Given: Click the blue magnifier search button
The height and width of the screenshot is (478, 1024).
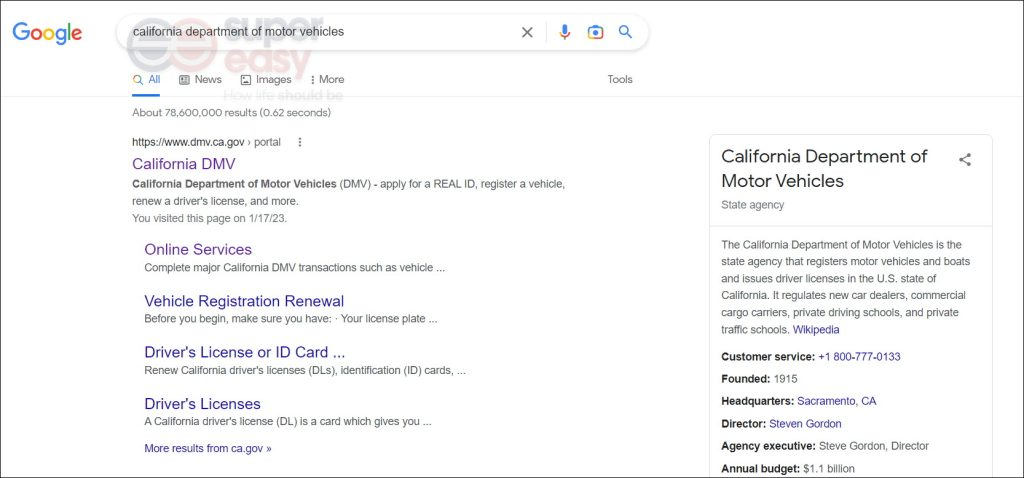Looking at the screenshot, I should pos(625,31).
